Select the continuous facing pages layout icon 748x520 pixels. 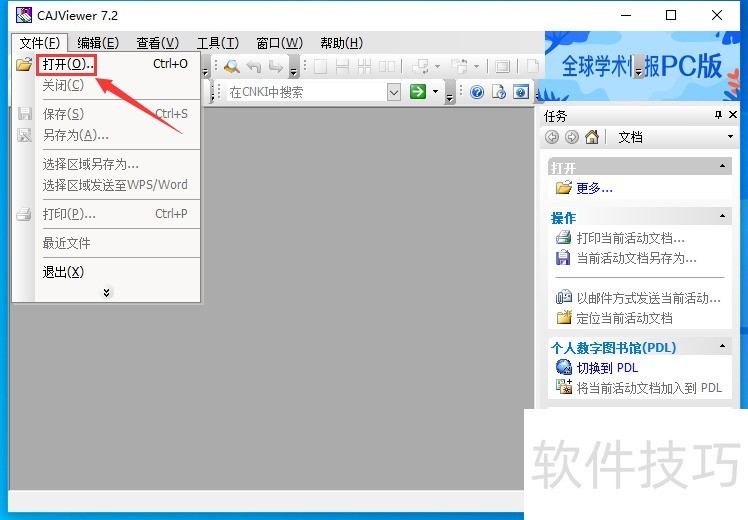pyautogui.click(x=364, y=66)
